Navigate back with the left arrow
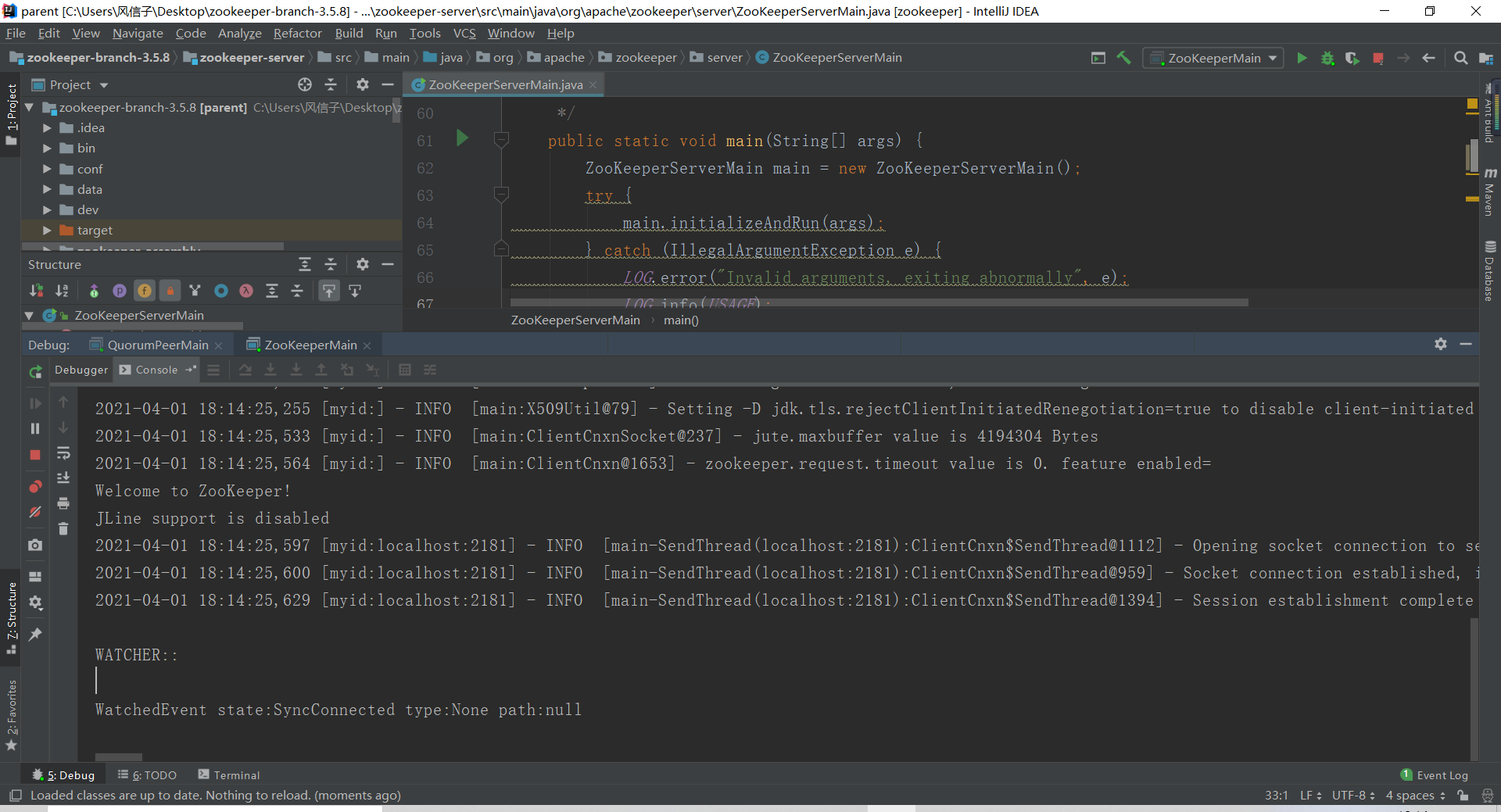Screen dimensions: 1501x812 tap(1428, 58)
